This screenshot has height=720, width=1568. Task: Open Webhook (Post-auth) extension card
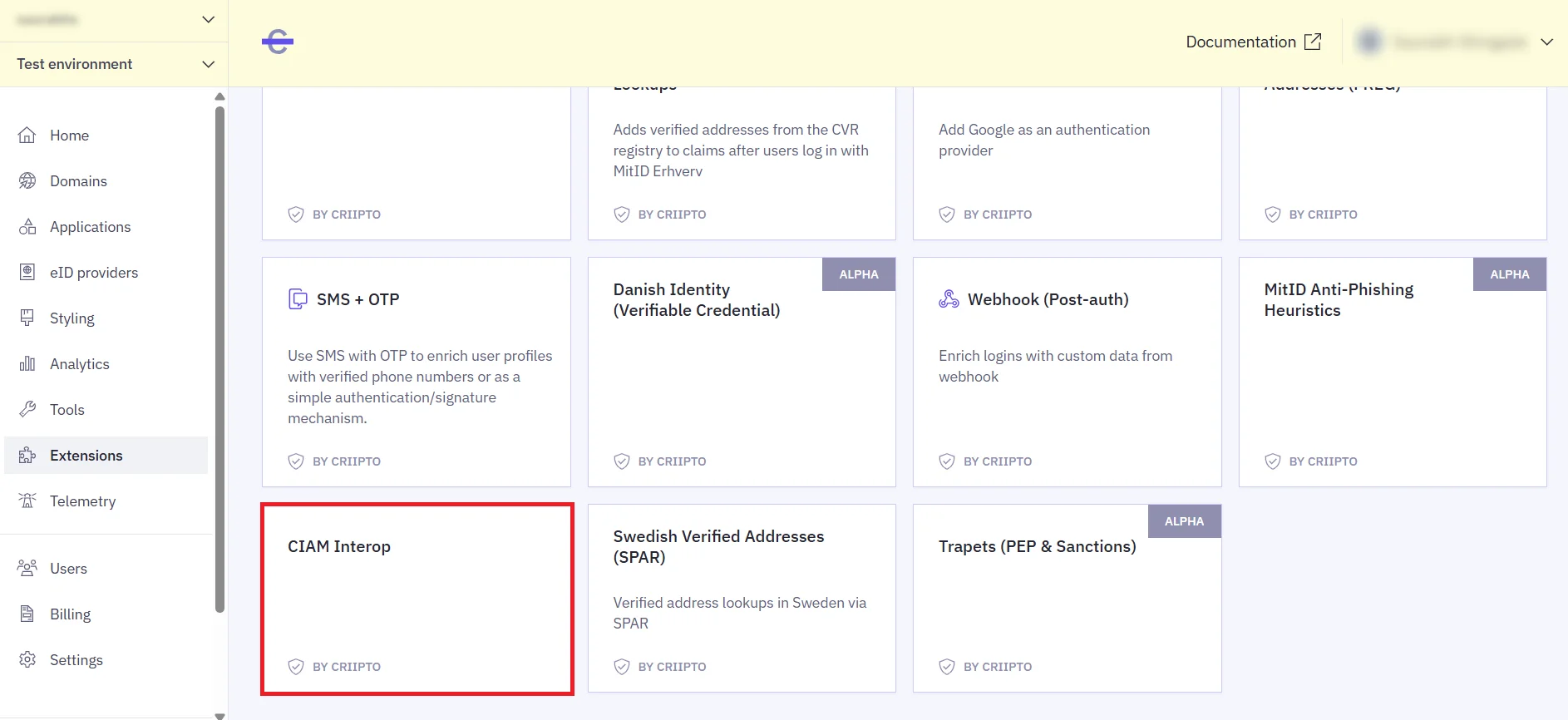[1068, 372]
